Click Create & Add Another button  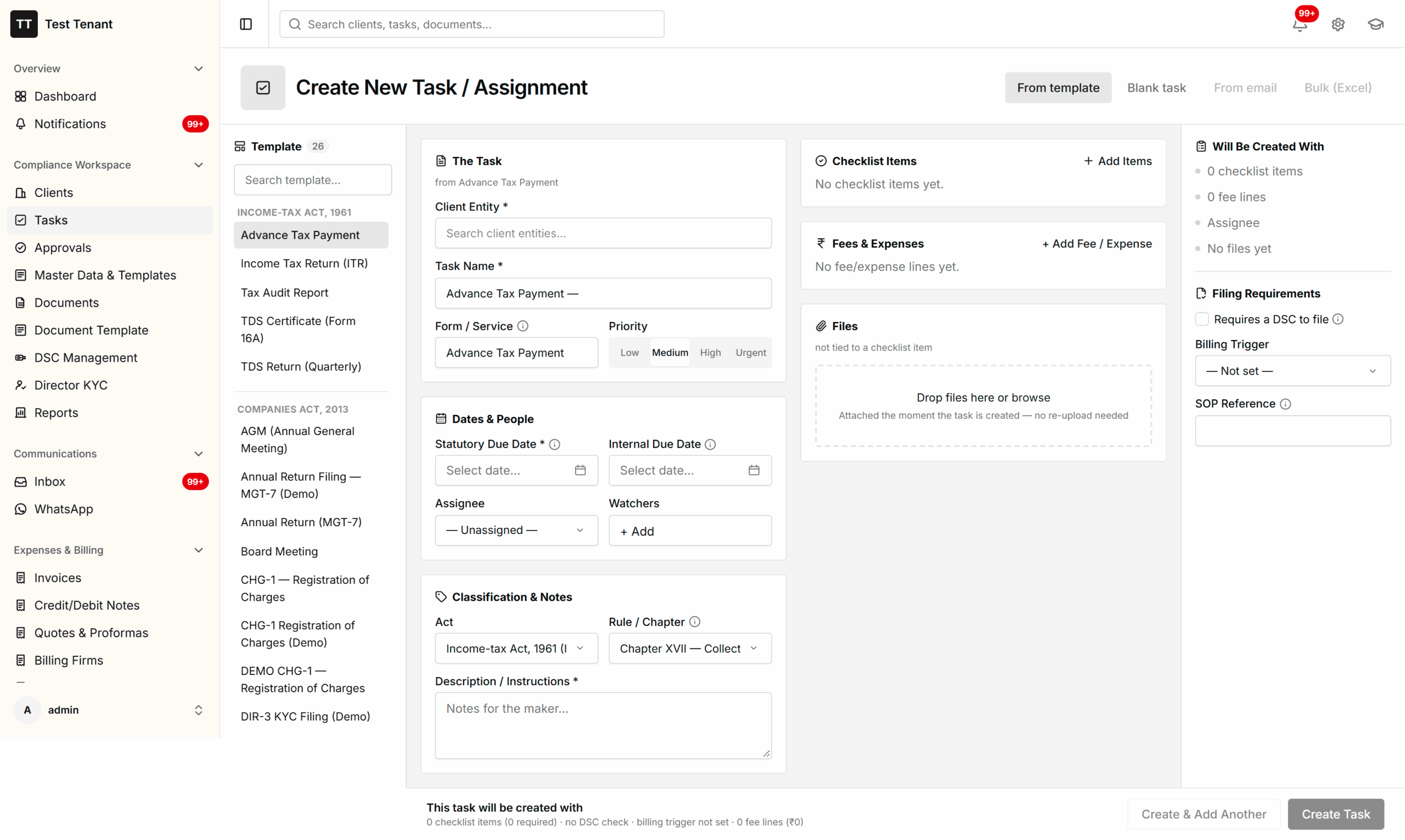coord(1204,814)
